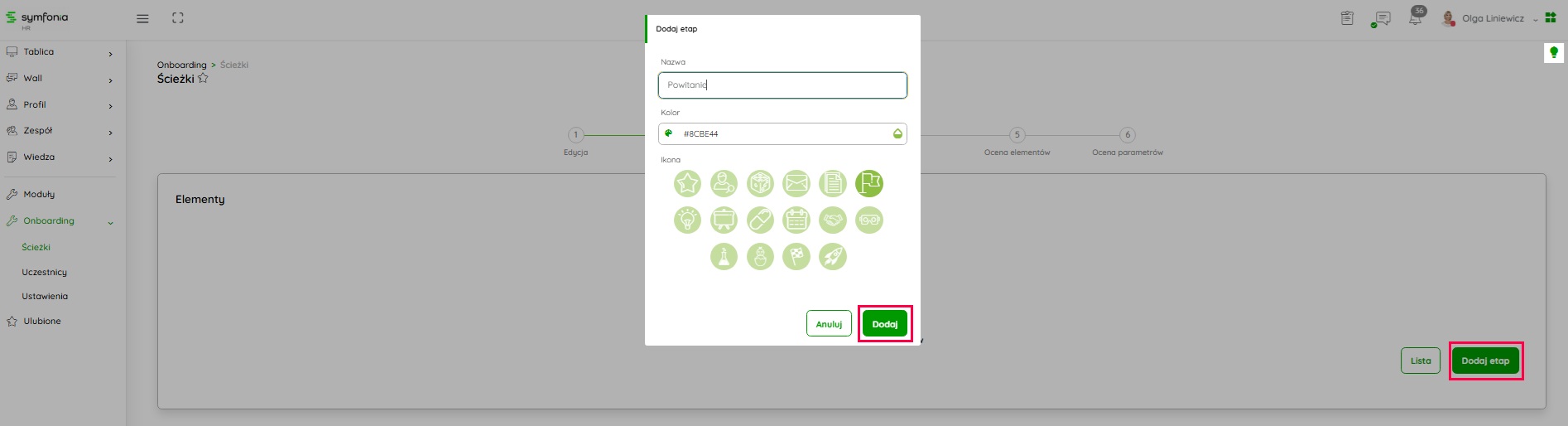Go to Ustawienia in the sidebar
This screenshot has height=426, width=1568.
point(45,297)
